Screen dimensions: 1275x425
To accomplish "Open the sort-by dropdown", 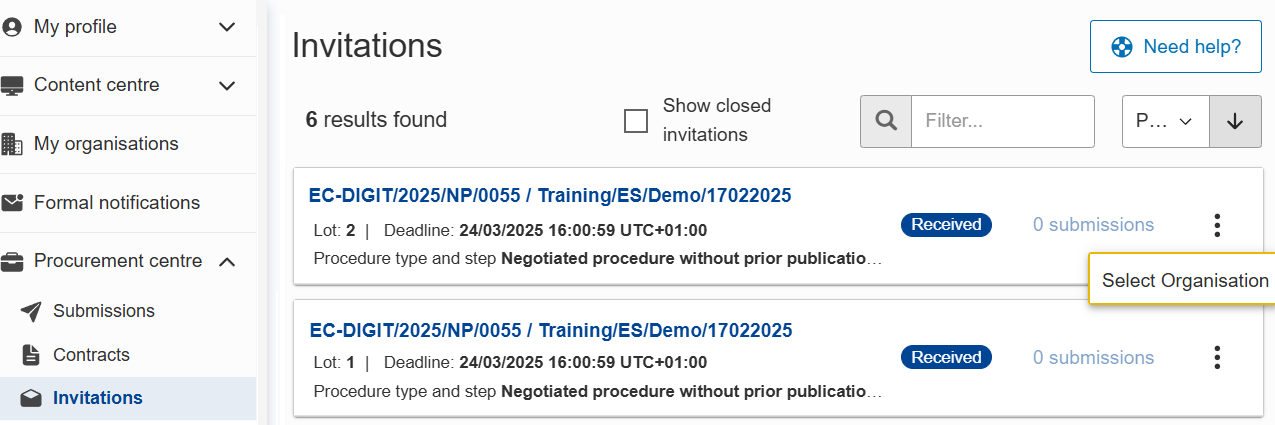I will 1165,121.
